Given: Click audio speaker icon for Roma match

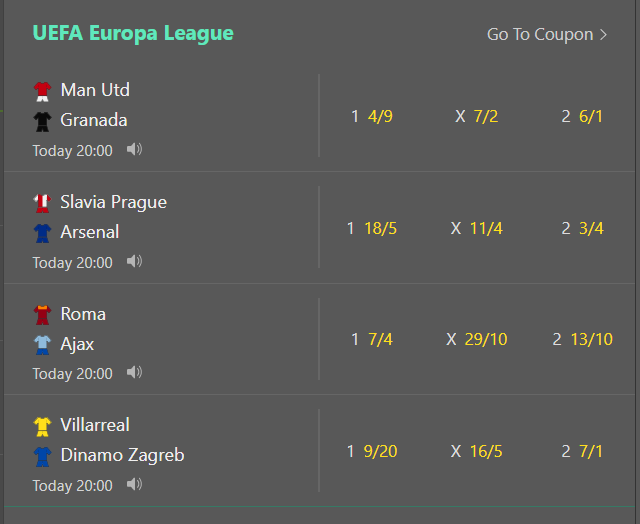Looking at the screenshot, I should pos(134,372).
